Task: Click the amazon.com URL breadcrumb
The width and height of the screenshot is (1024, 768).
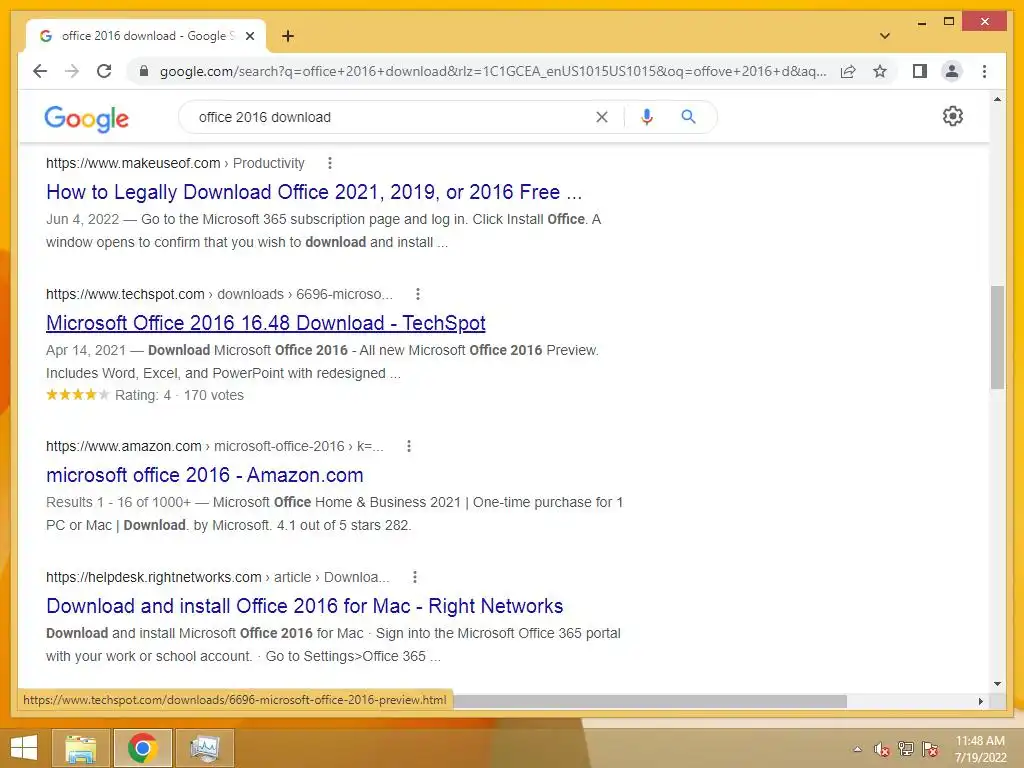Action: coord(215,447)
